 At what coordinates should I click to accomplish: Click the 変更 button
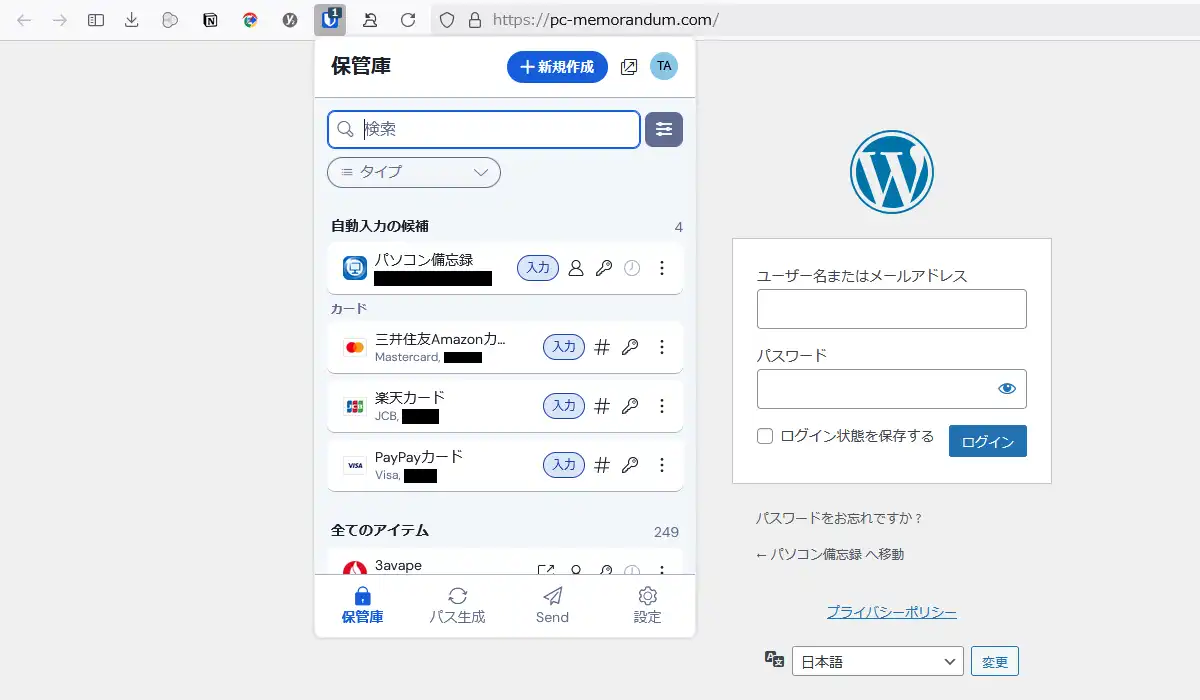(995, 661)
